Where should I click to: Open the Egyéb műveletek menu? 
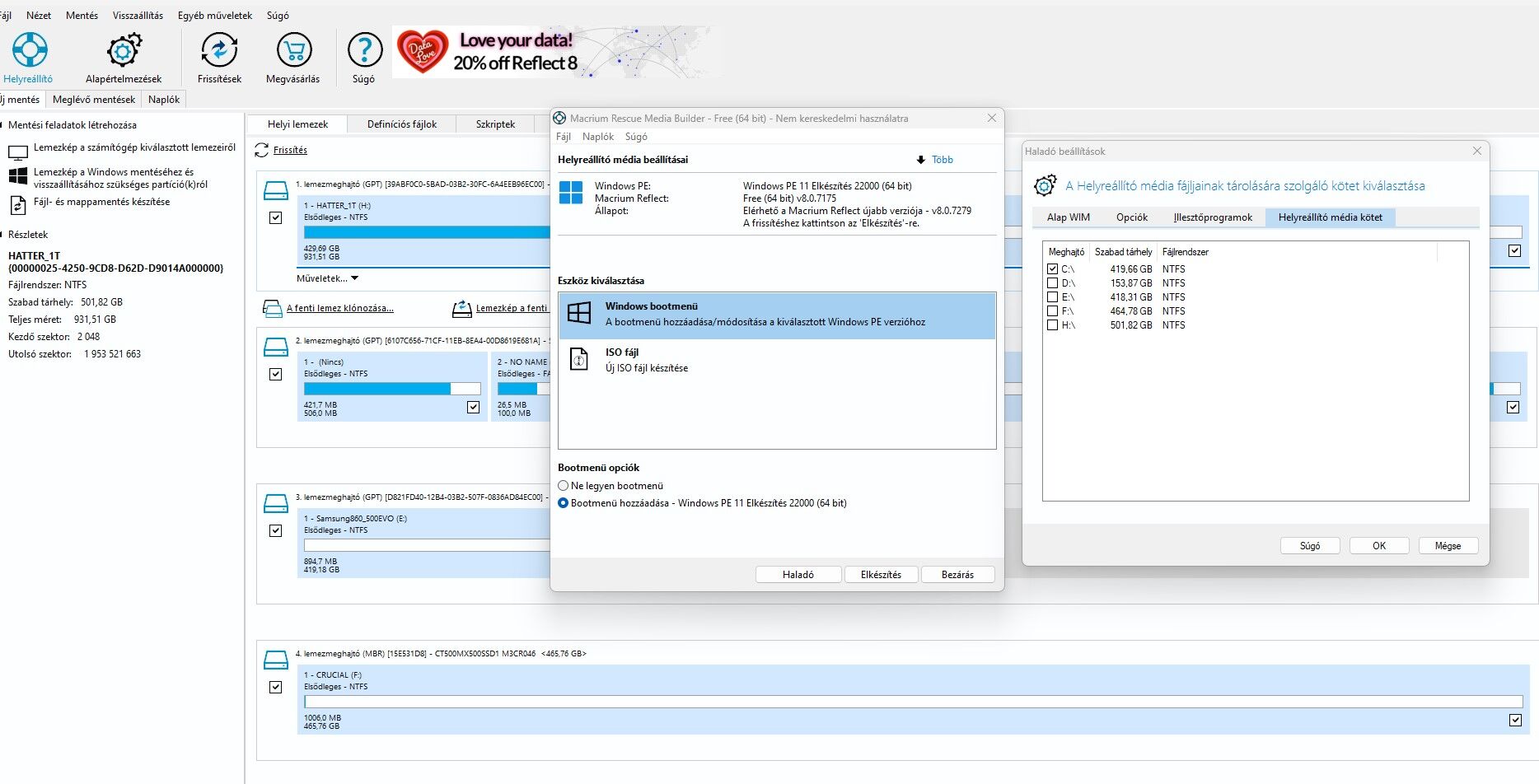click(215, 16)
